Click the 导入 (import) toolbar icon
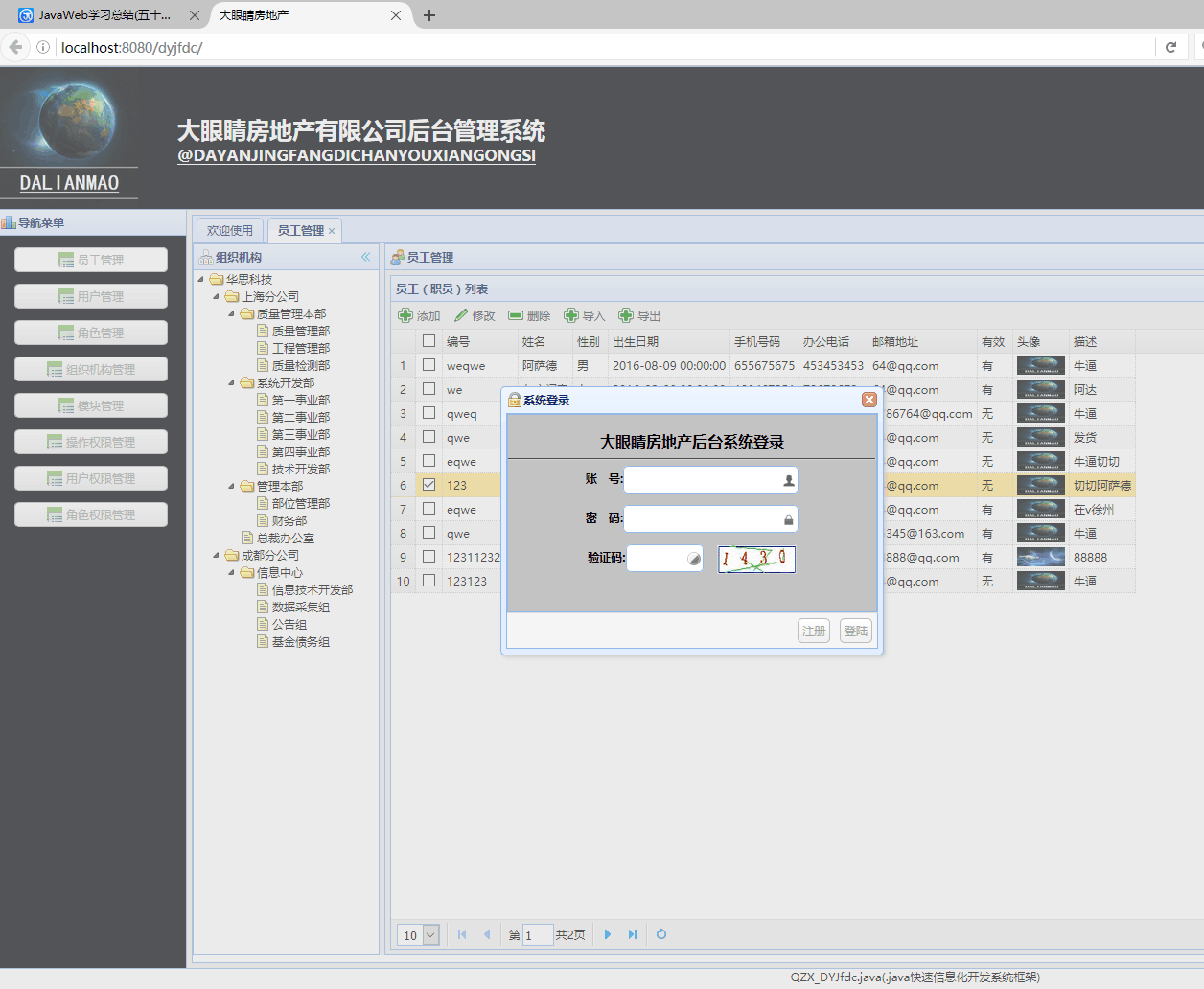The image size is (1204, 989). (x=571, y=315)
